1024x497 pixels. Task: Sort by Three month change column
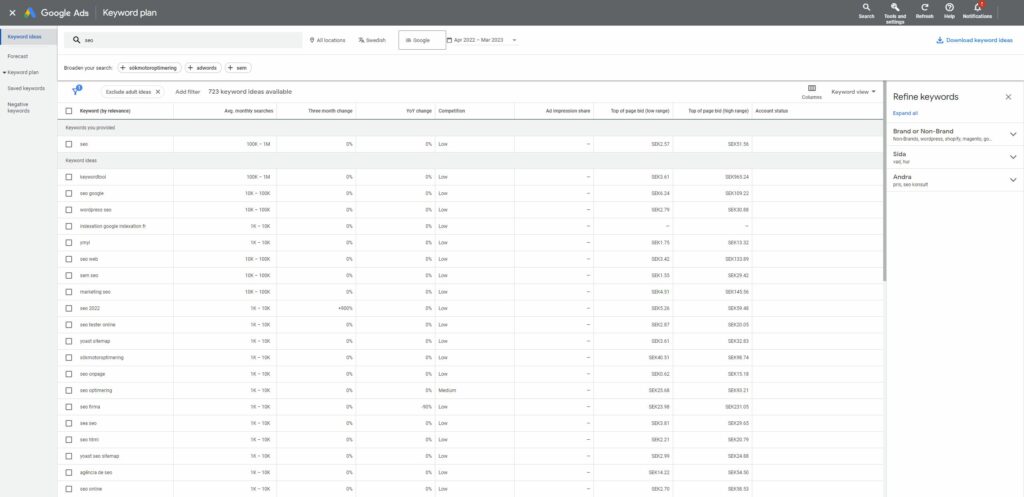(330, 111)
